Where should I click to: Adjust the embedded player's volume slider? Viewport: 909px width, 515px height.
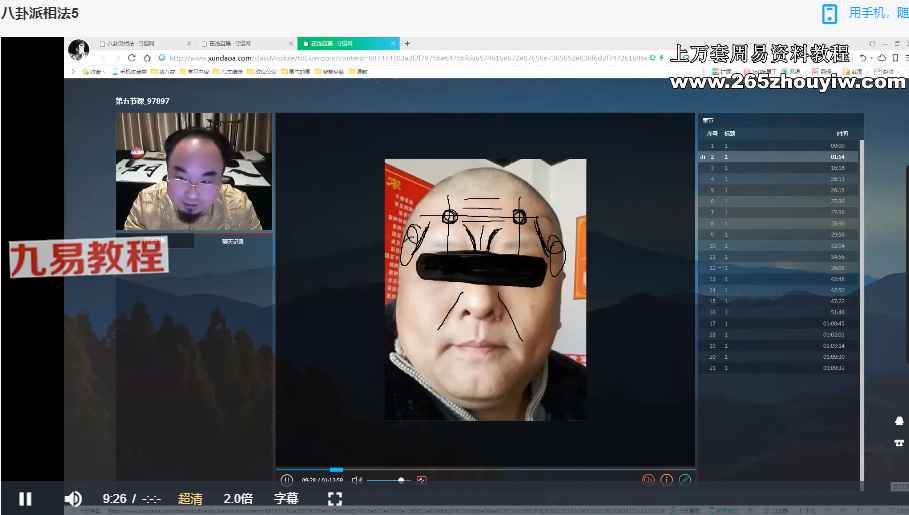coord(388,480)
